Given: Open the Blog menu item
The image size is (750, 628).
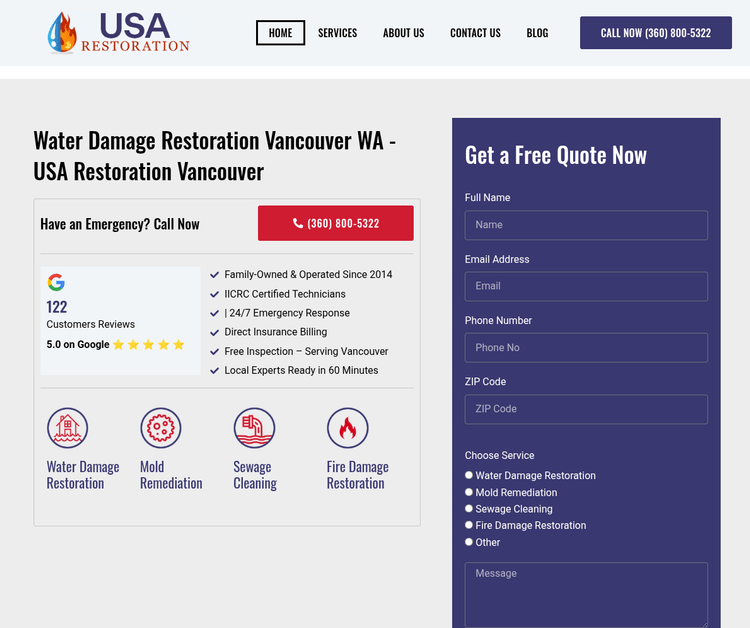Looking at the screenshot, I should point(538,33).
